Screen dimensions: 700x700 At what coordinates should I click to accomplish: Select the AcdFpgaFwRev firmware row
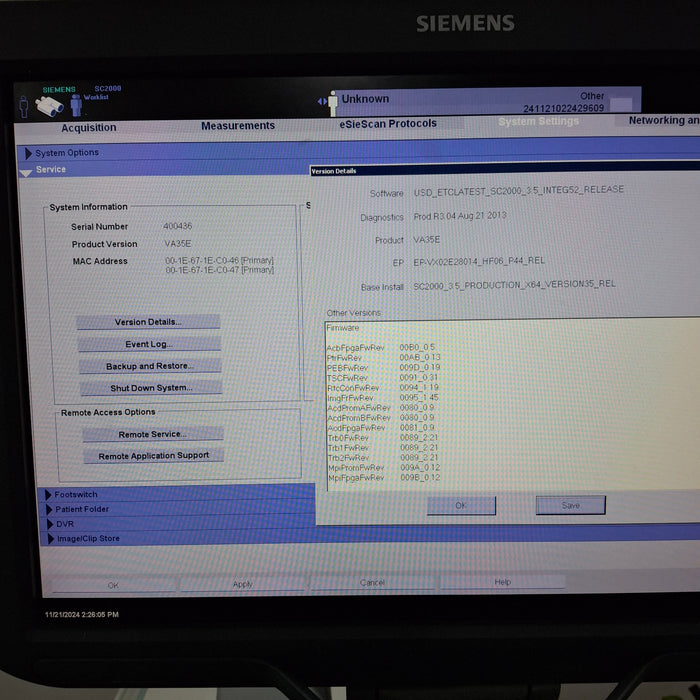tap(381, 428)
